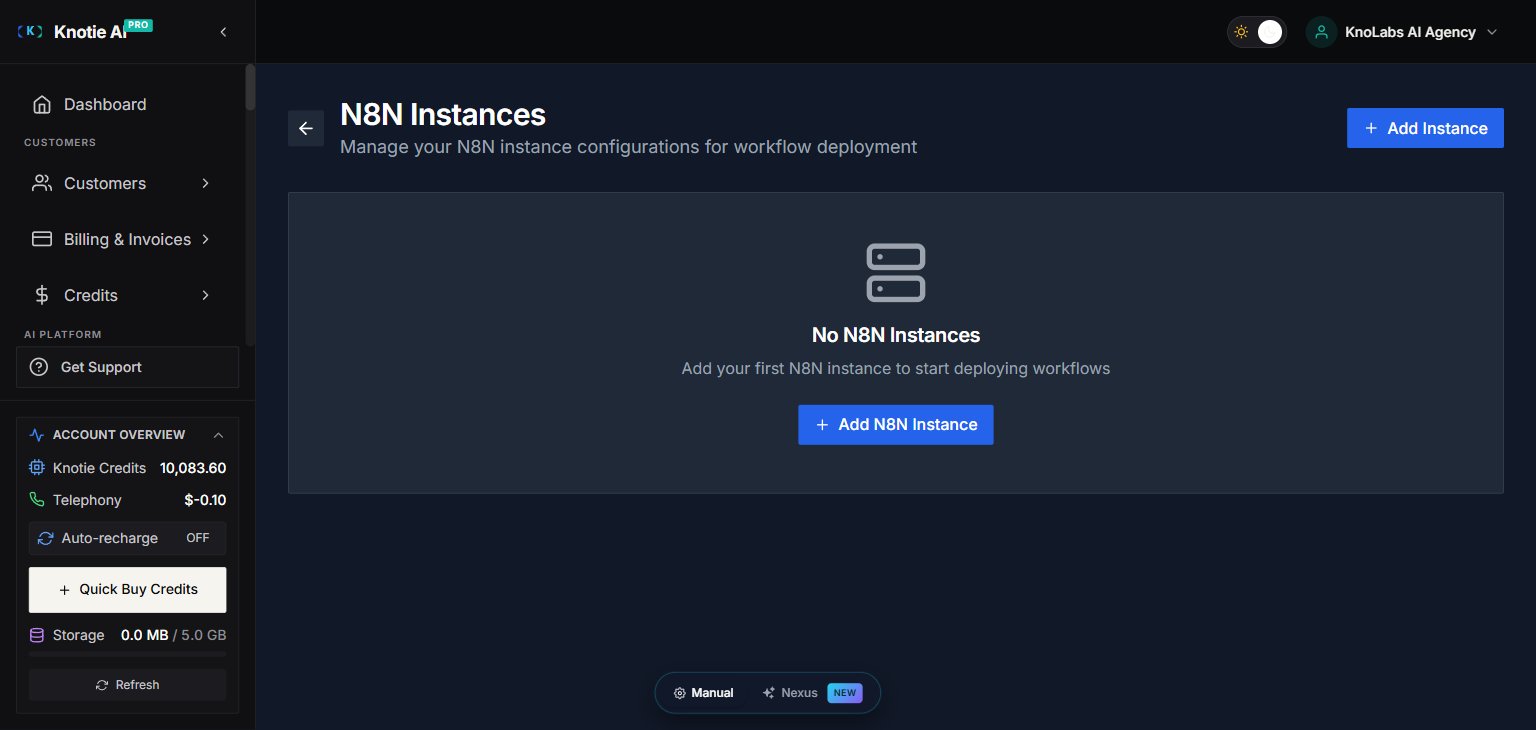The height and width of the screenshot is (730, 1536).
Task: Click Quick Buy Credits button
Action: (x=127, y=590)
